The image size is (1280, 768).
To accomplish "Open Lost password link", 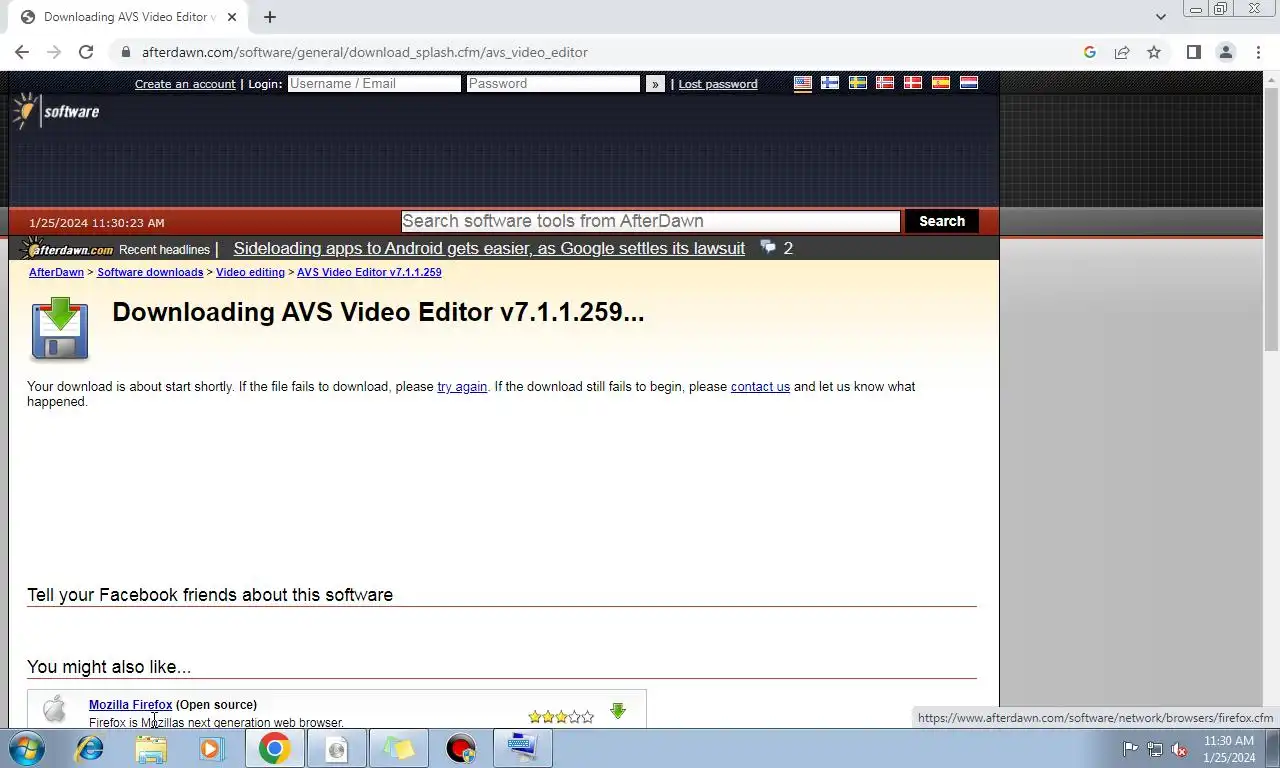I will 718,84.
